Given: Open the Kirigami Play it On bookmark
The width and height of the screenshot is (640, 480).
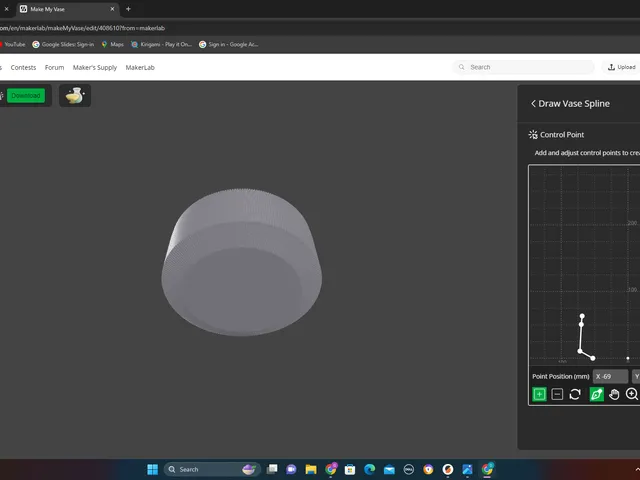Looking at the screenshot, I should [161, 44].
